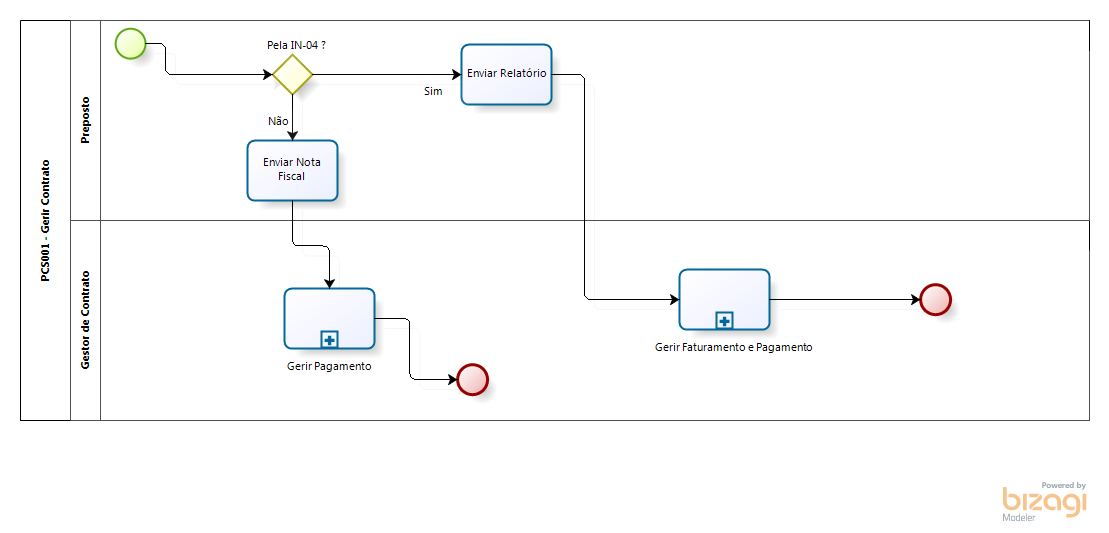
Task: Select the 'Enviar Relatório' task box
Action: tap(506, 74)
